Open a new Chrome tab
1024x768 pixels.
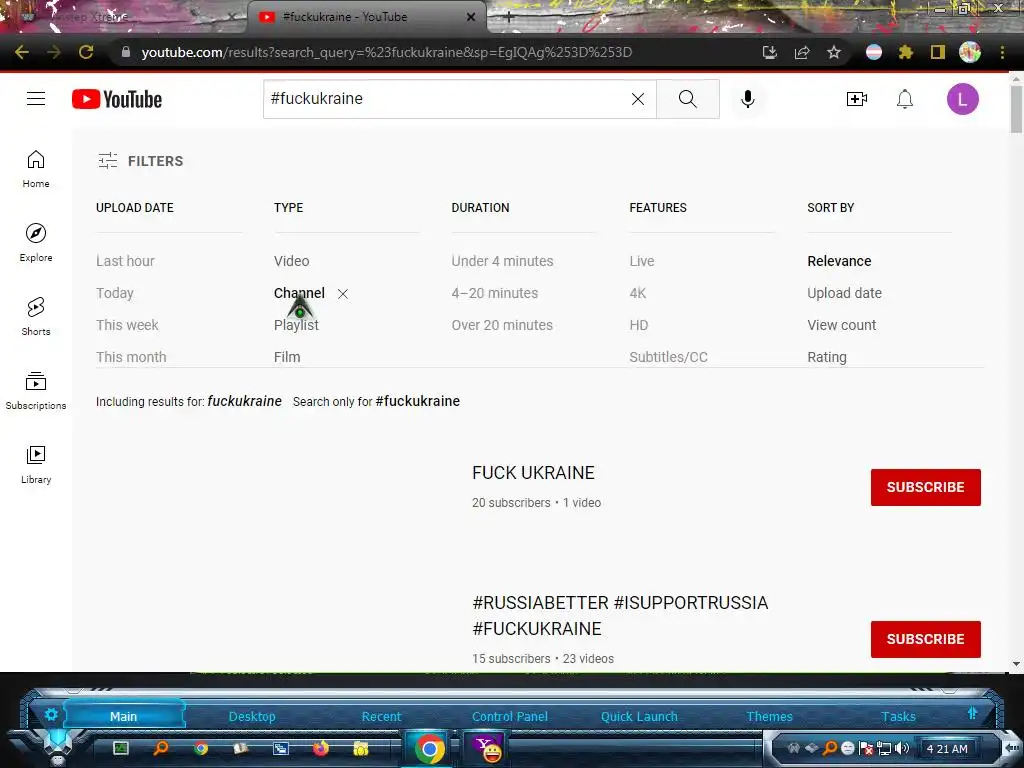click(509, 17)
